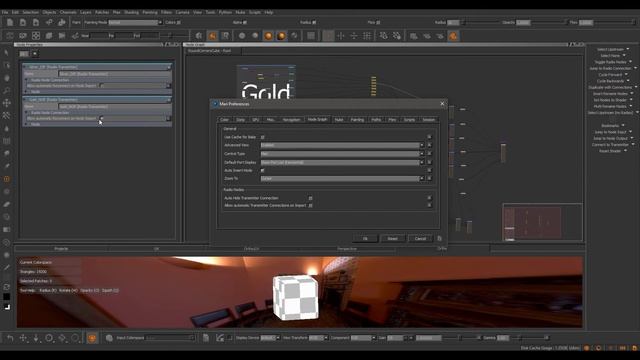This screenshot has height=360, width=640.
Task: Toggle second transmitter node's automatic reconnect checkbox
Action: point(102,118)
